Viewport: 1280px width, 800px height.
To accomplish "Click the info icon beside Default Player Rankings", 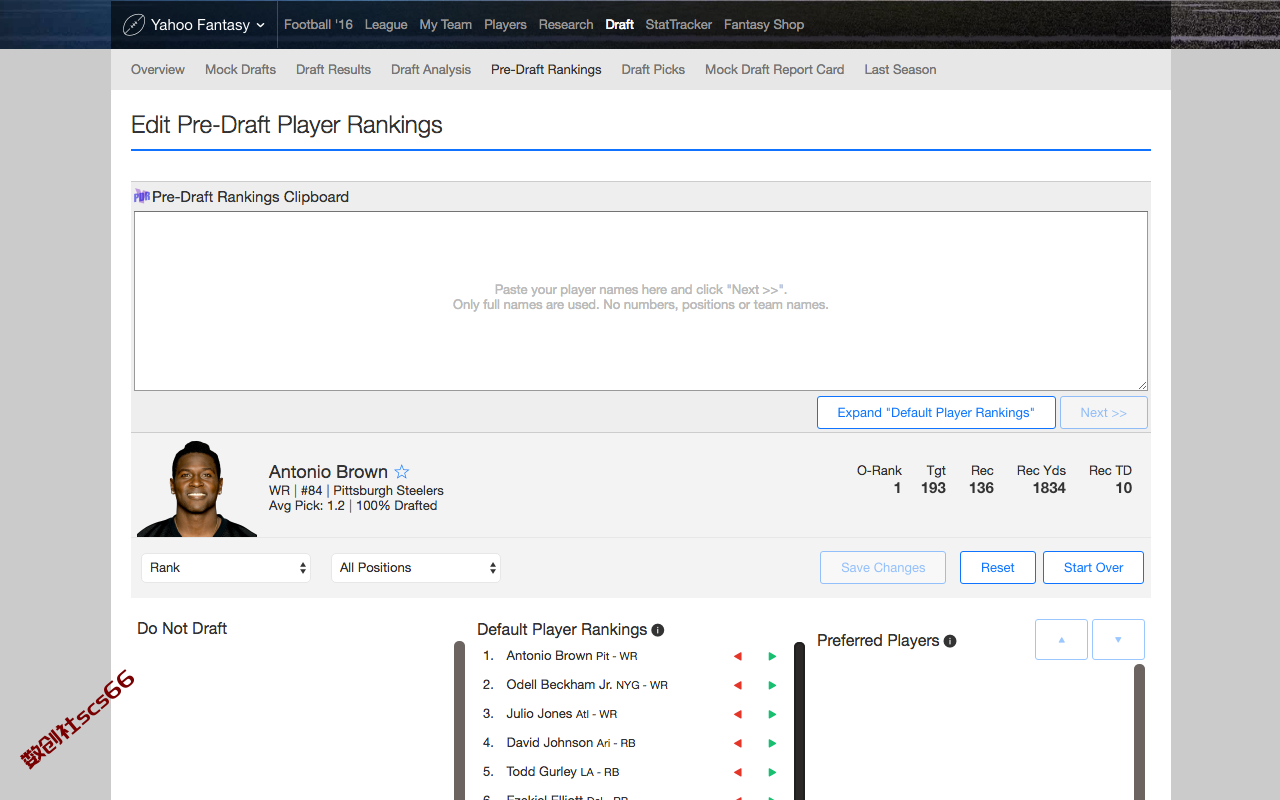I will tap(658, 630).
